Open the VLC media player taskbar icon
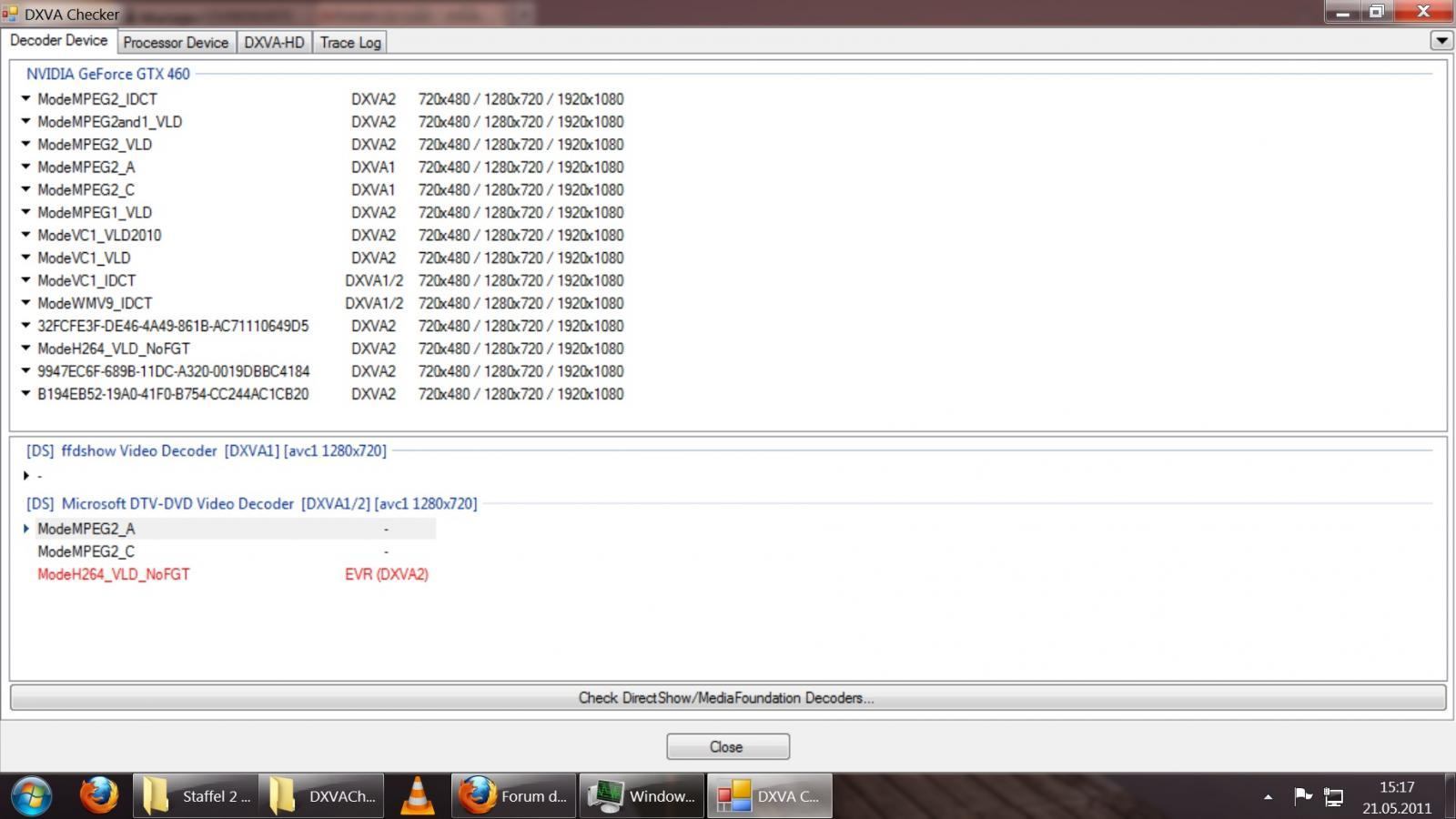 pos(418,795)
